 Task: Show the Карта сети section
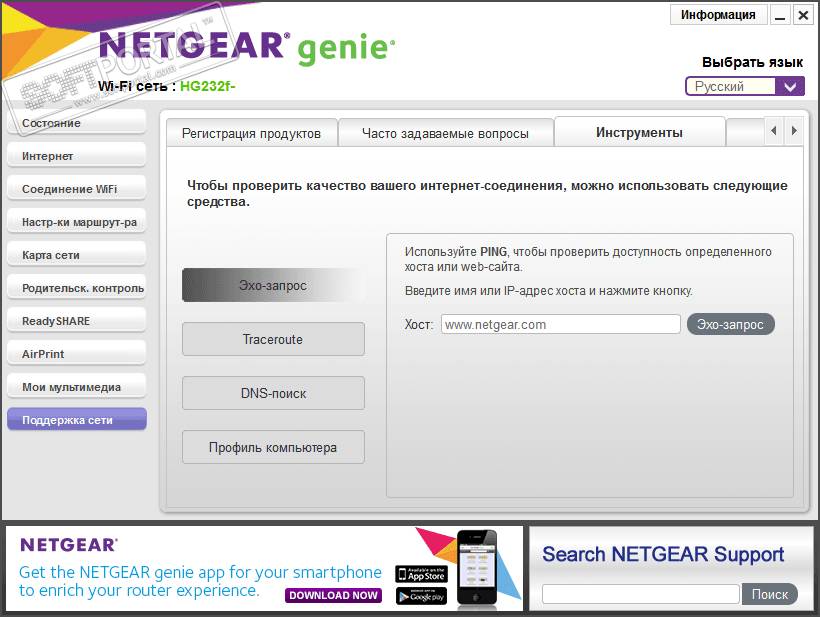(76, 255)
